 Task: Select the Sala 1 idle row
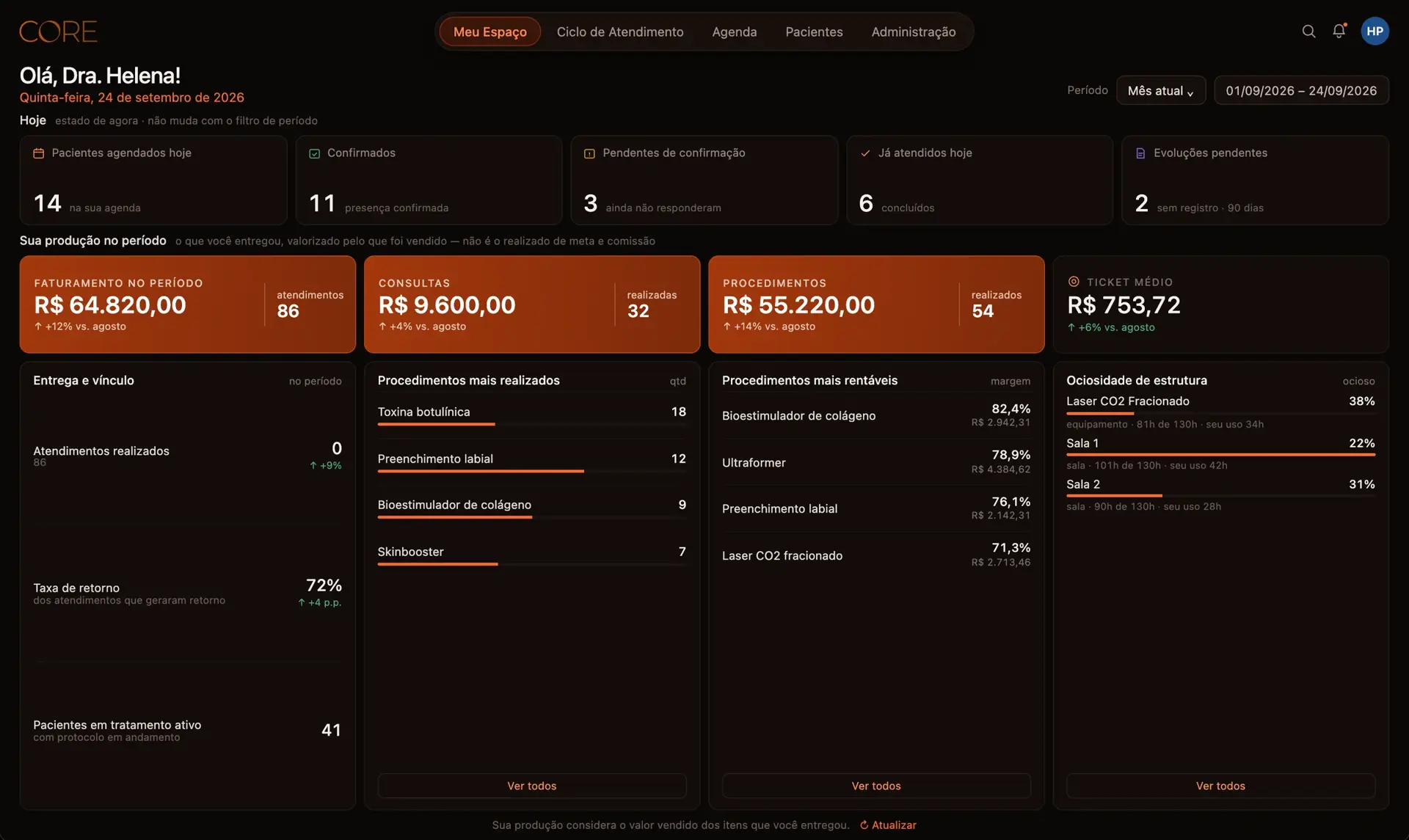pyautogui.click(x=1220, y=453)
